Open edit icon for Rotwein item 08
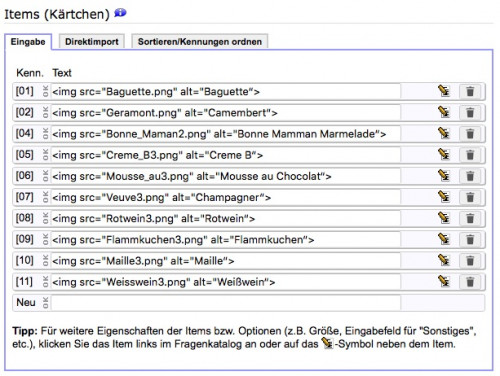 pos(444,218)
